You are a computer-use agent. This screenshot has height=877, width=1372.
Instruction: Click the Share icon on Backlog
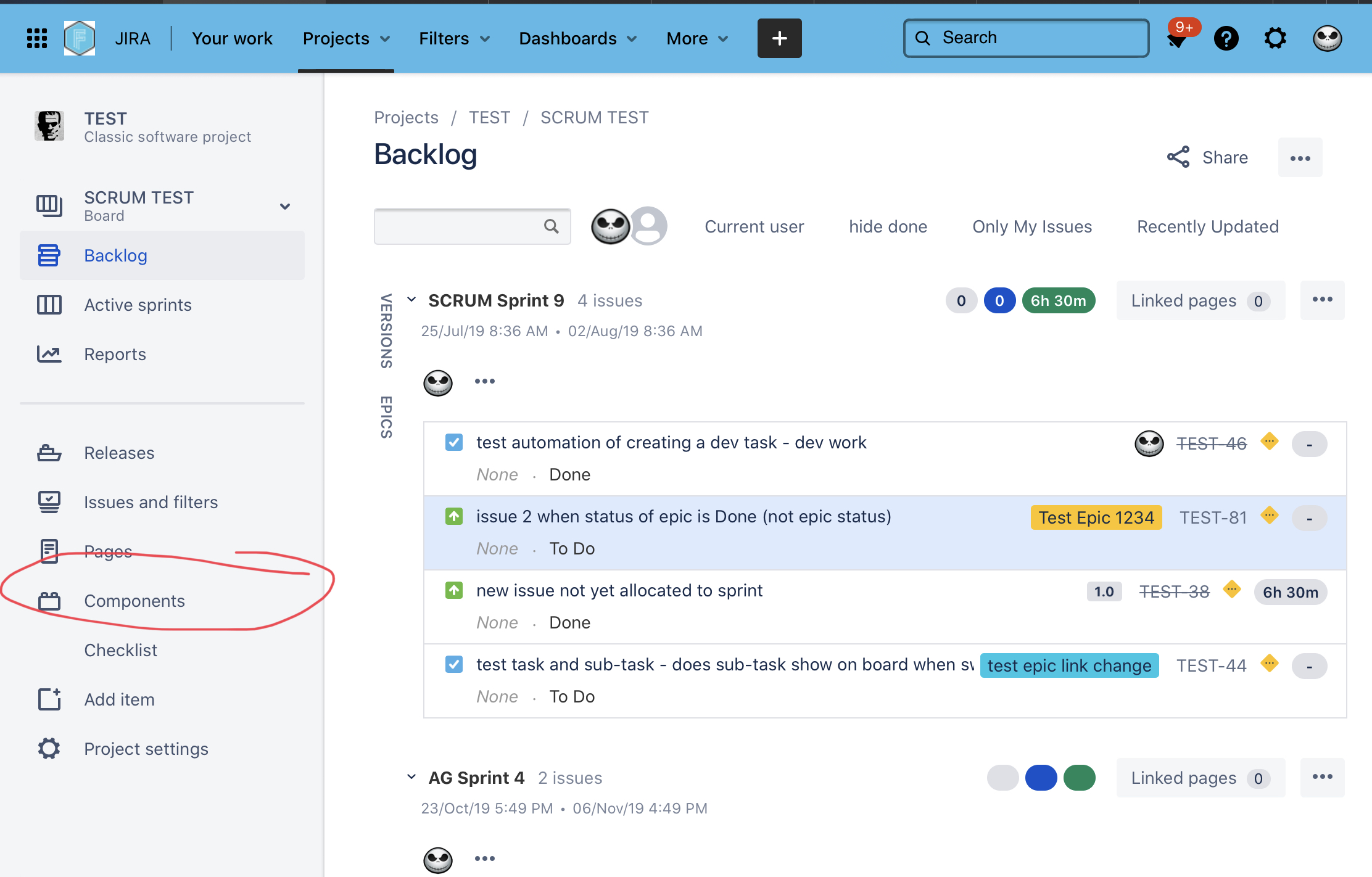pyautogui.click(x=1178, y=157)
